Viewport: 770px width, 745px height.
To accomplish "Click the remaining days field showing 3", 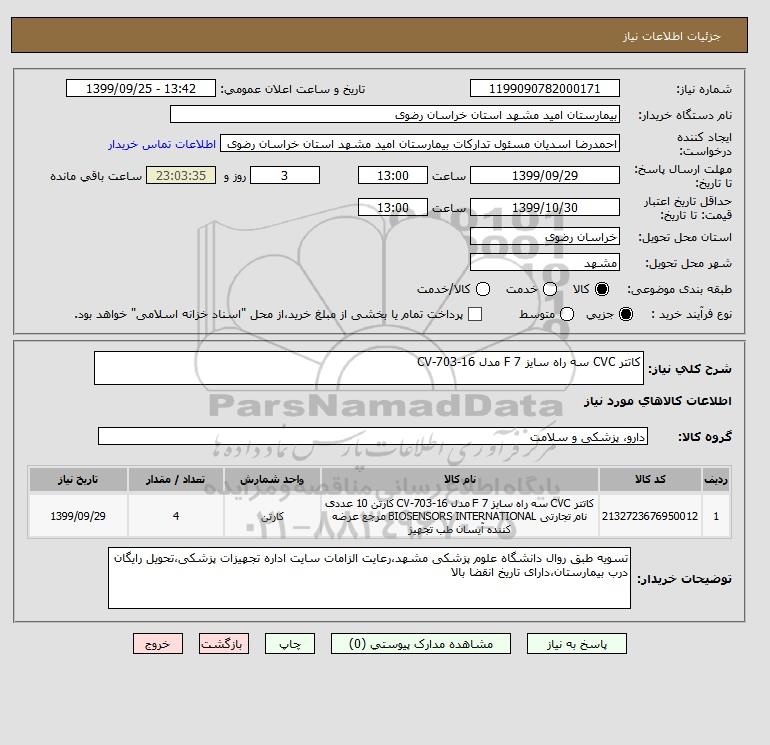I will (285, 175).
